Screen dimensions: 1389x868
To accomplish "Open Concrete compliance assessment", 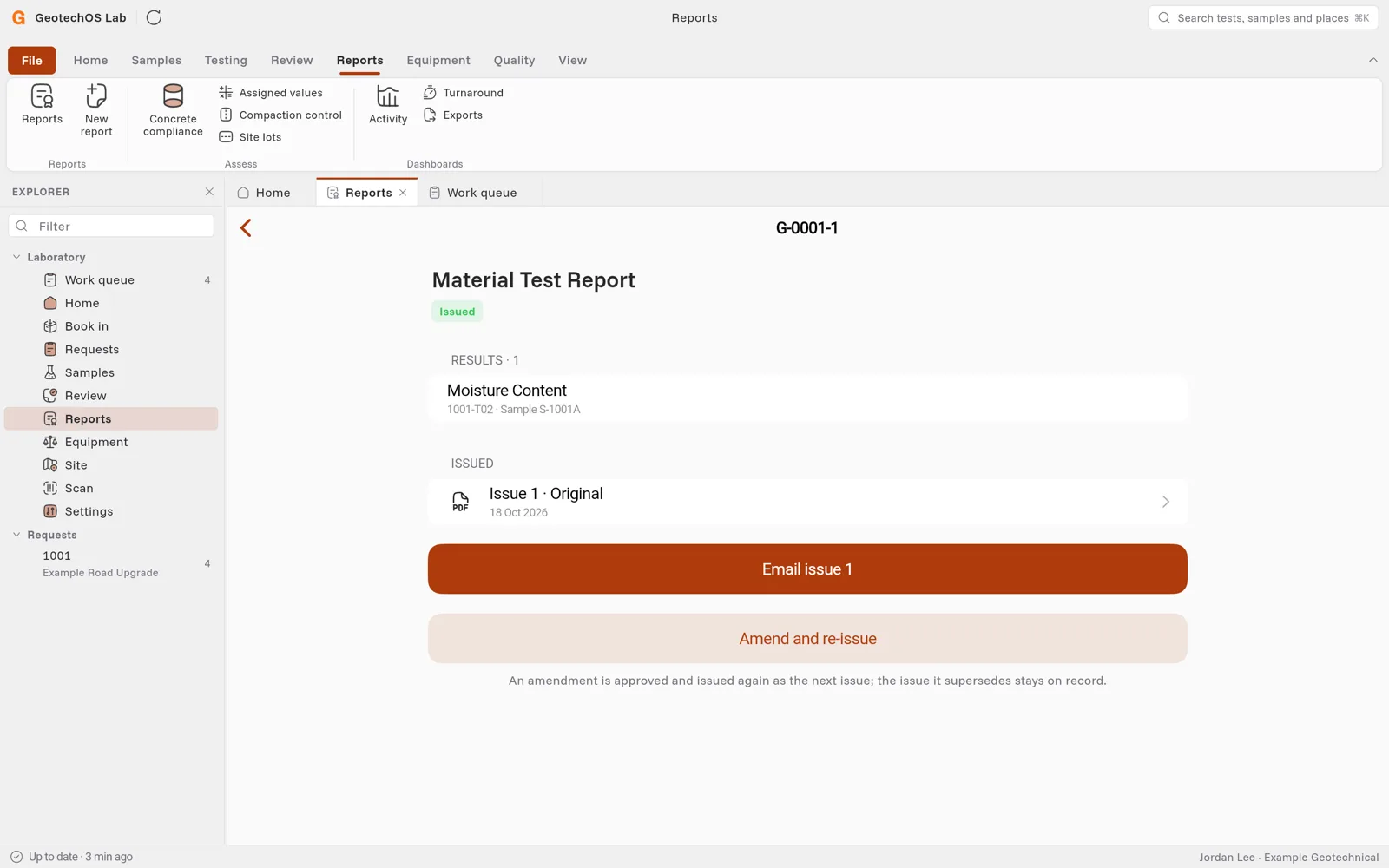I will 173,110.
